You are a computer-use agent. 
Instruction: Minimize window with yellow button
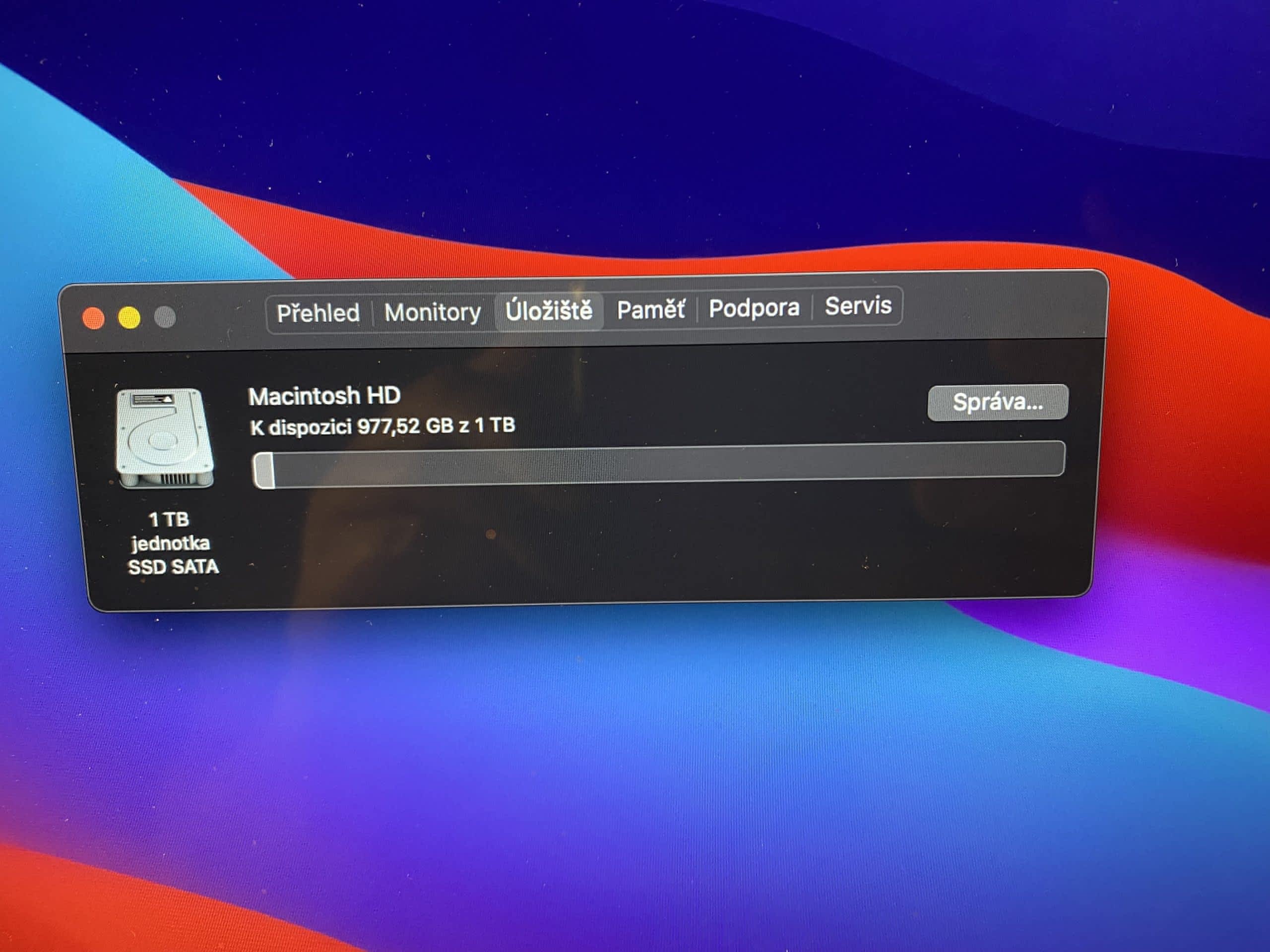(129, 317)
